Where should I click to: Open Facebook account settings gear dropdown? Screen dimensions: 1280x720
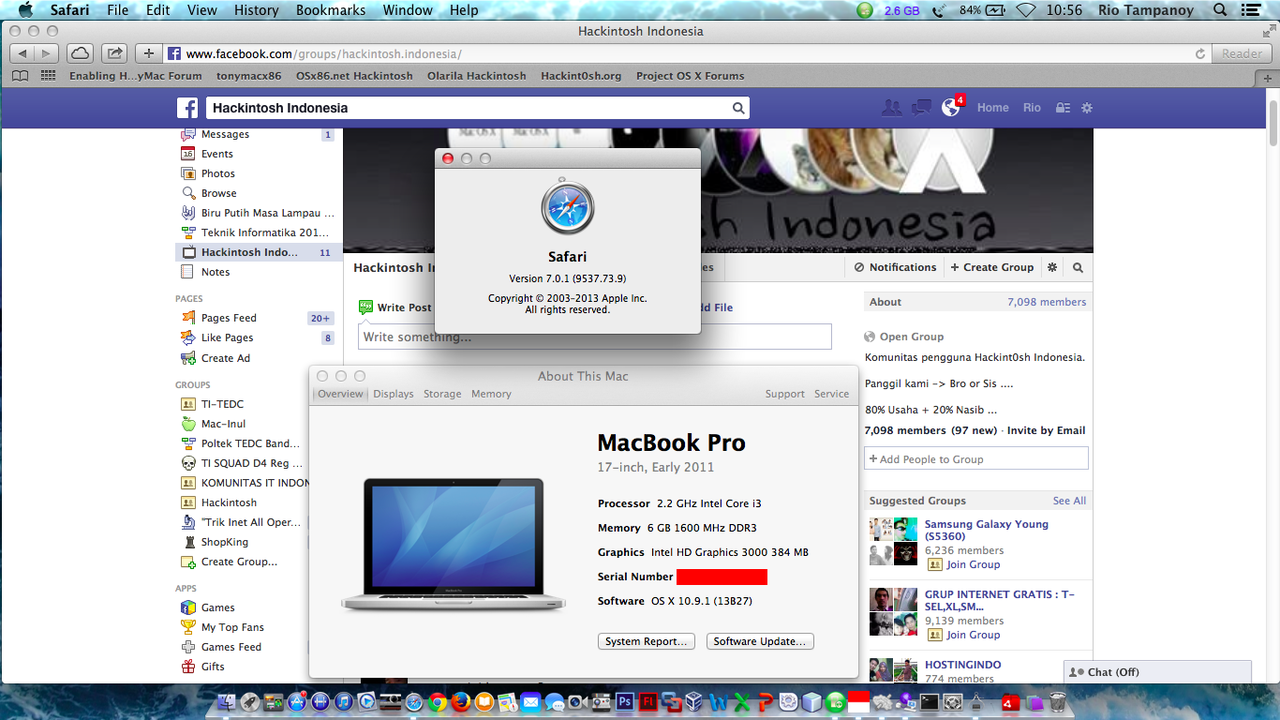click(1087, 108)
